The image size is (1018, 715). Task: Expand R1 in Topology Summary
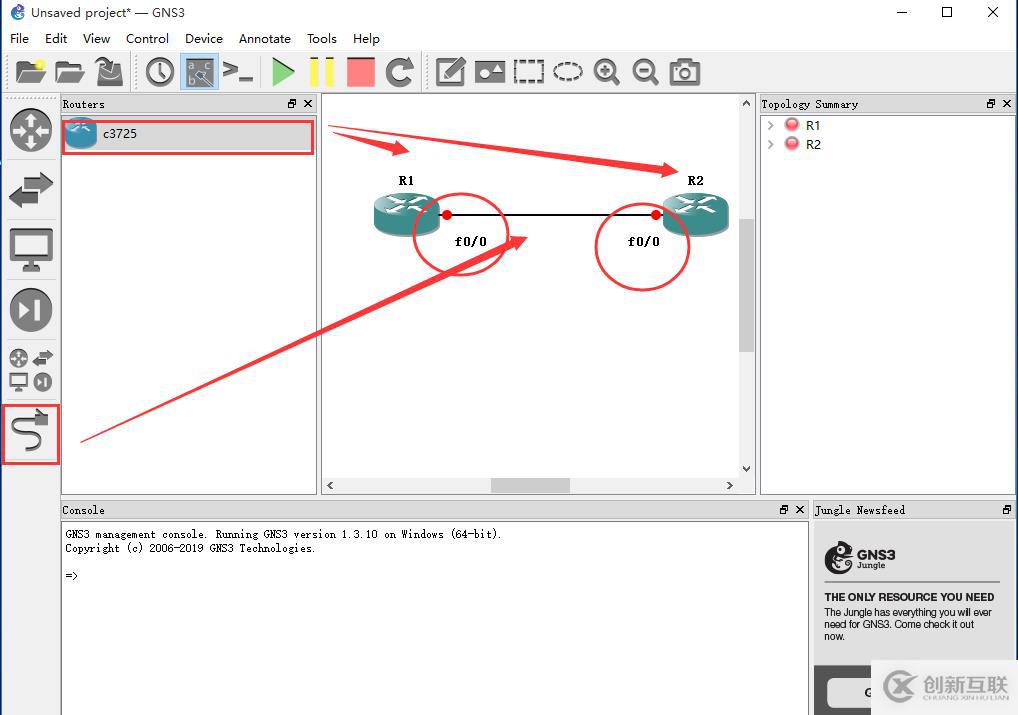click(x=771, y=125)
